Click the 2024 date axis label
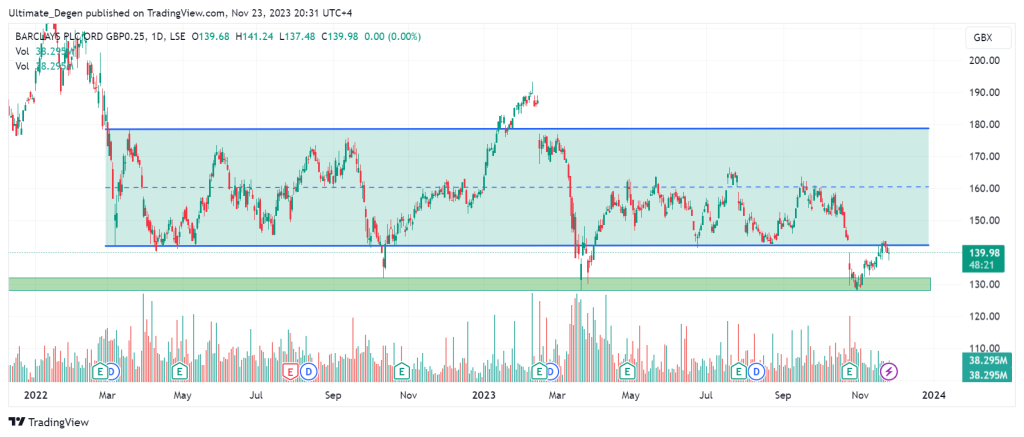 pos(934,396)
